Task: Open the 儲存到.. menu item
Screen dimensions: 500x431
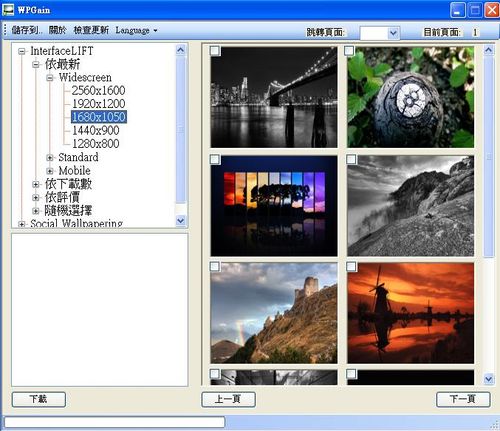Action: tap(27, 30)
